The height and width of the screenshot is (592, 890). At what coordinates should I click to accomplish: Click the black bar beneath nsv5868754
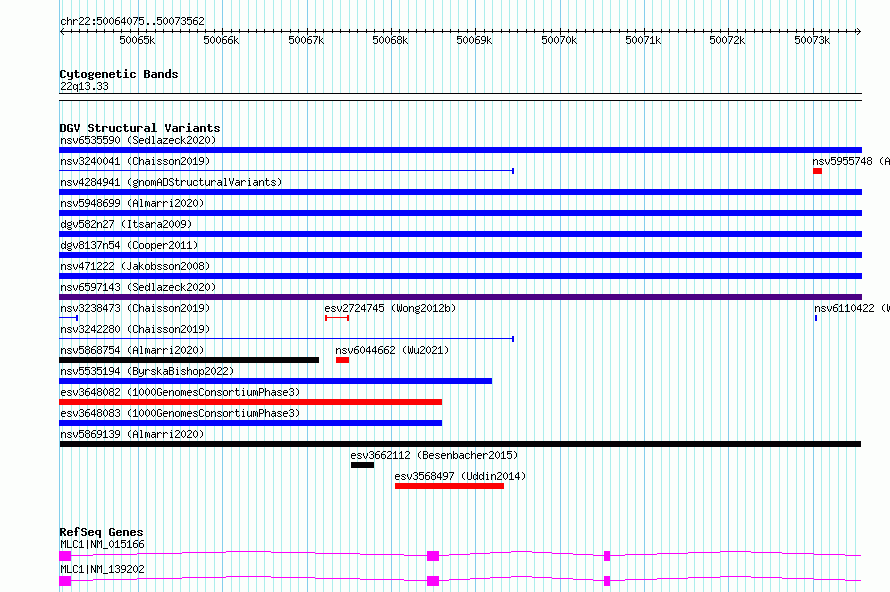point(189,360)
